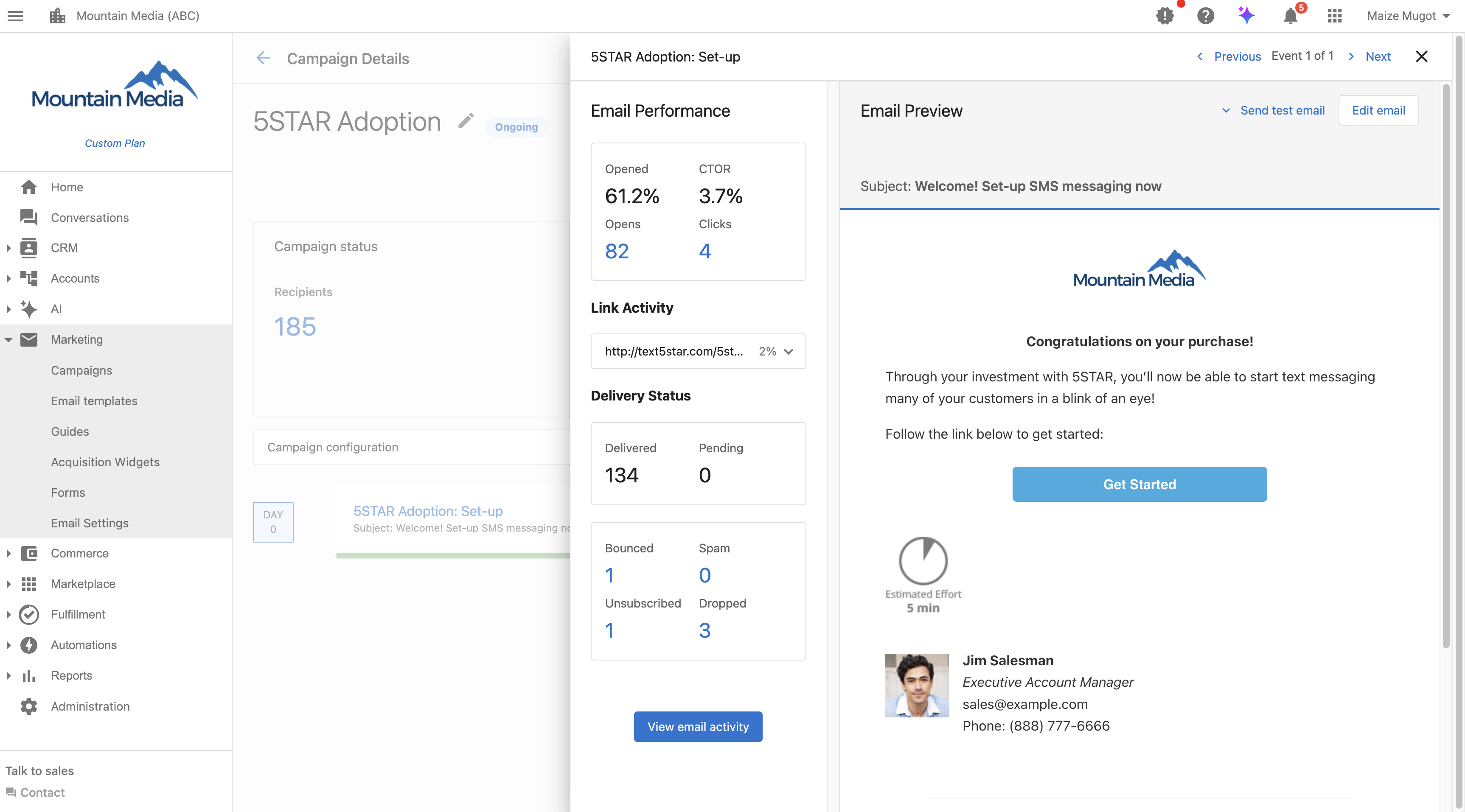
Task: Click the Marketing envelope icon
Action: click(29, 339)
